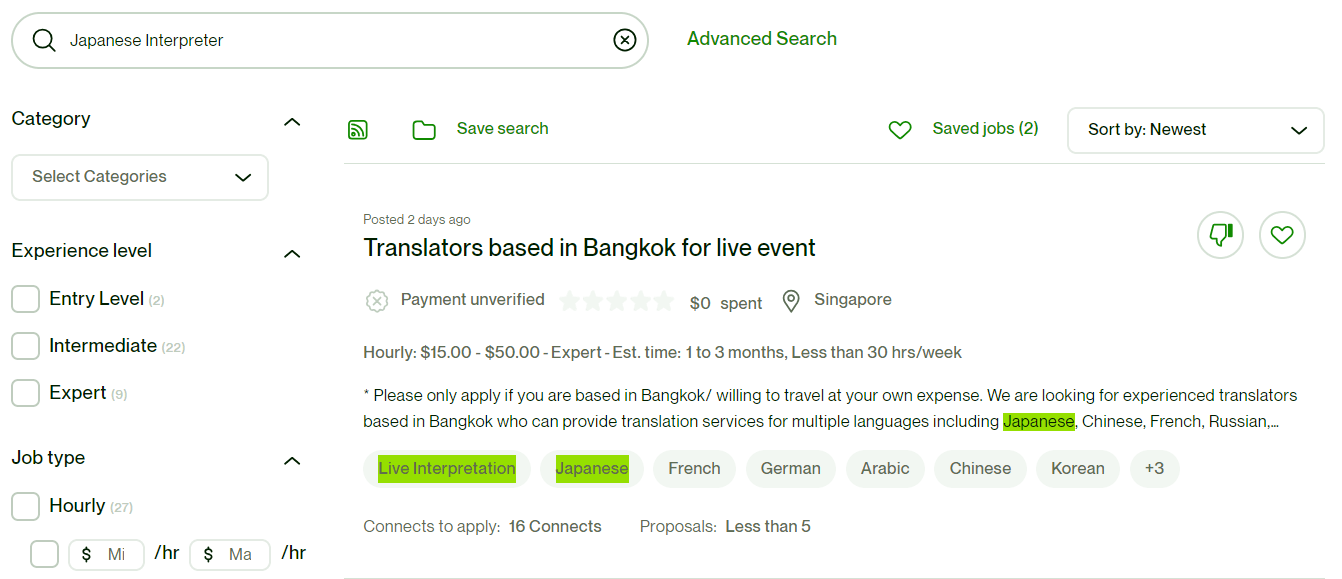This screenshot has height=579, width=1342.
Task: Click the minimum hourly rate input field
Action: pyautogui.click(x=107, y=554)
